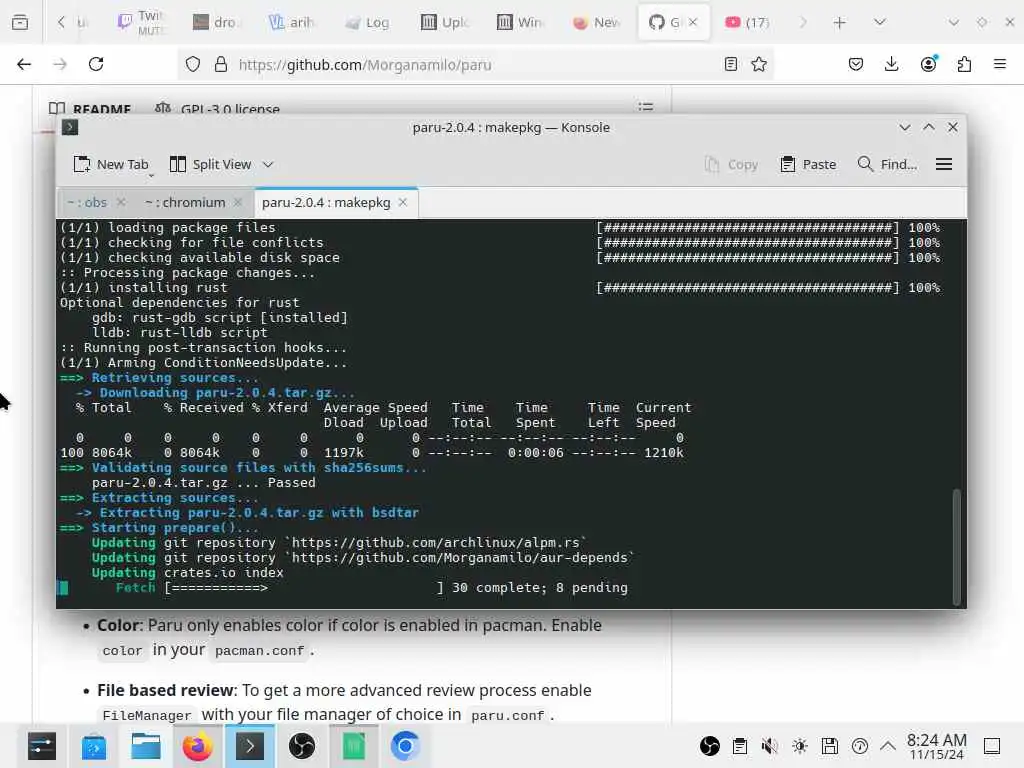Switch to the YouTube (17) tab
Image resolution: width=1024 pixels, height=768 pixels.
tap(747, 23)
